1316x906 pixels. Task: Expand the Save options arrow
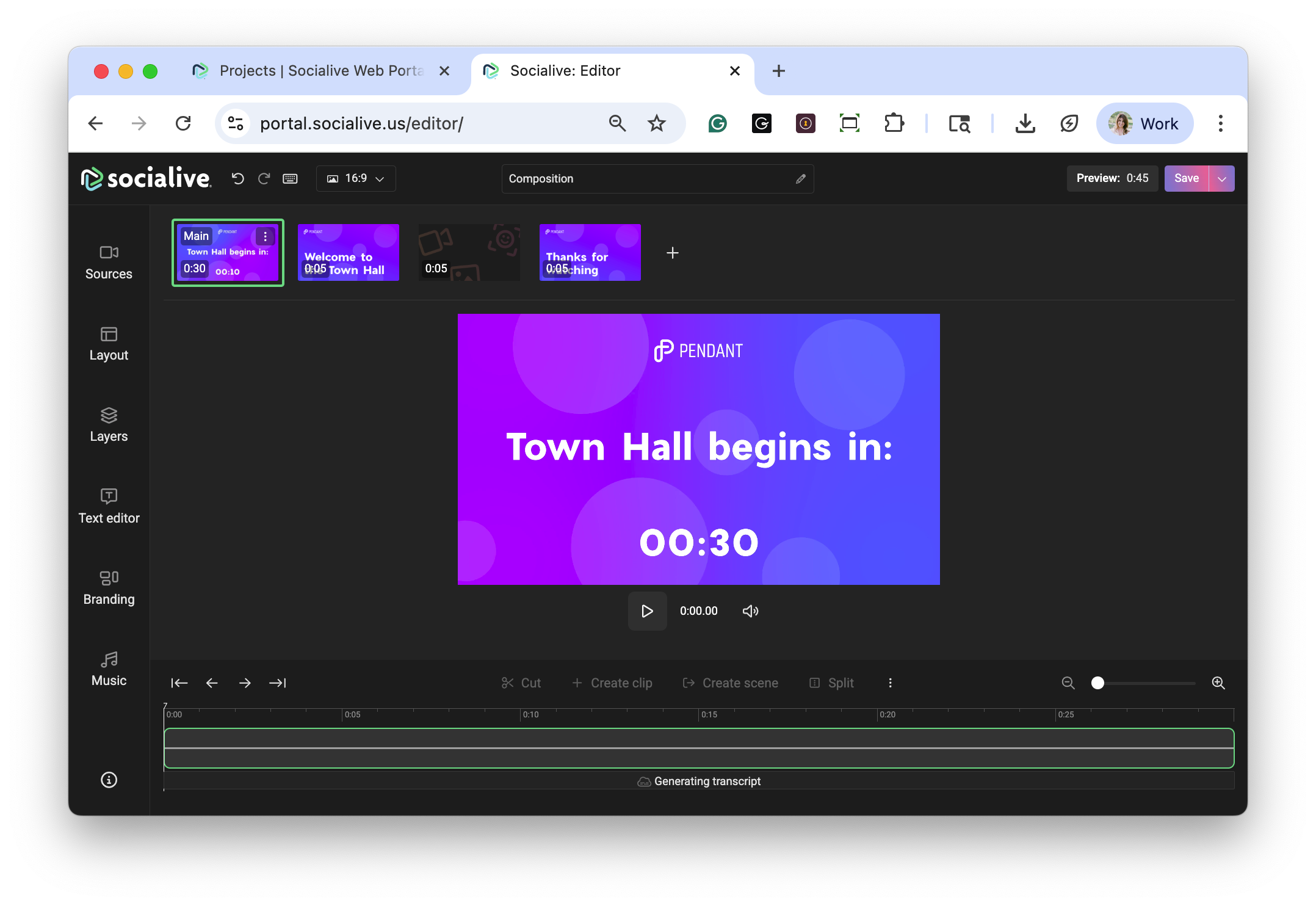coord(1221,178)
